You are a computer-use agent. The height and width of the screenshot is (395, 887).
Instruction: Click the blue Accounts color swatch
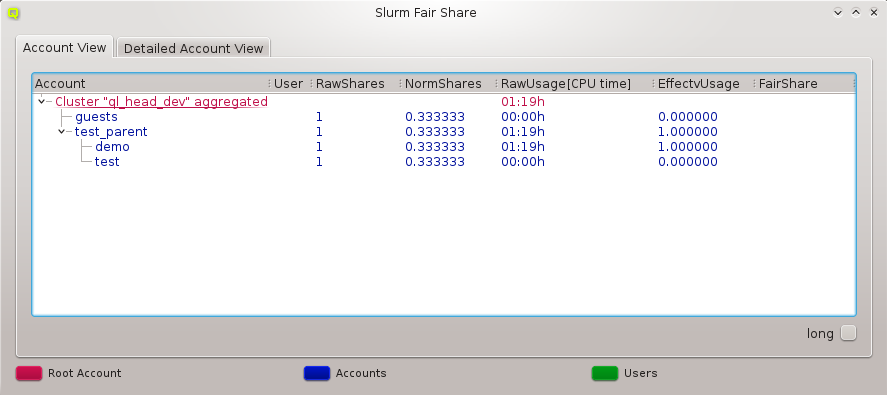coord(317,373)
